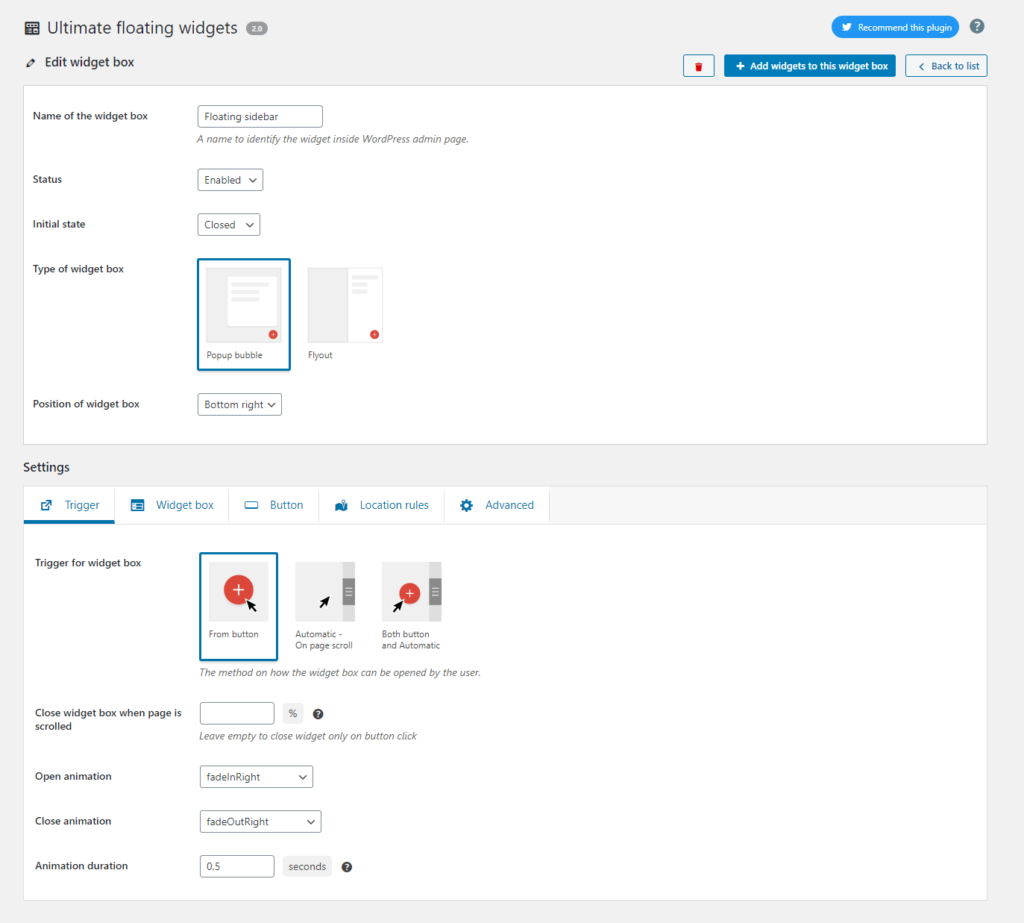Image resolution: width=1024 pixels, height=923 pixels.
Task: Click help icon next to scroll percentage field
Action: [x=318, y=714]
